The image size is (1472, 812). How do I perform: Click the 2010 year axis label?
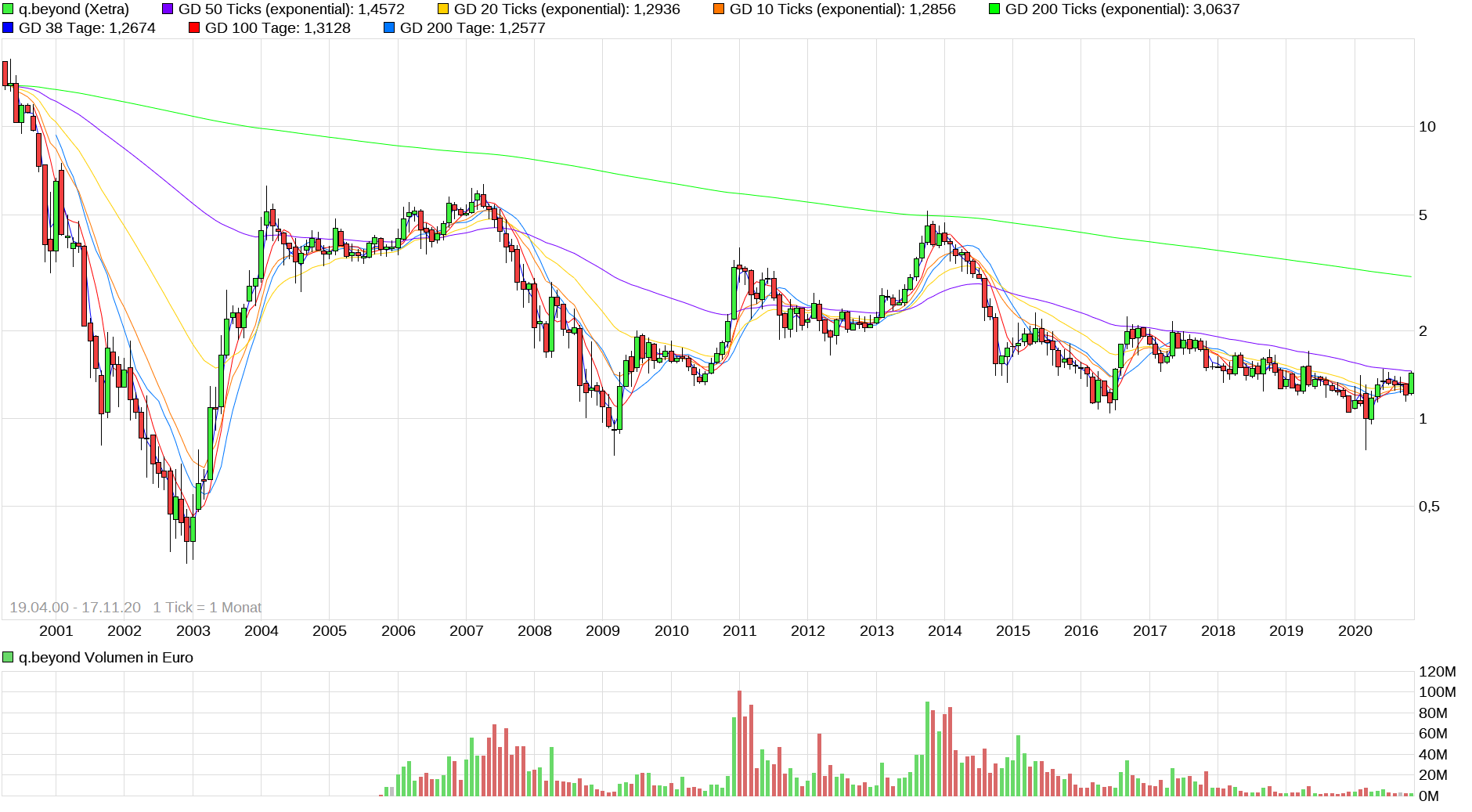672,631
